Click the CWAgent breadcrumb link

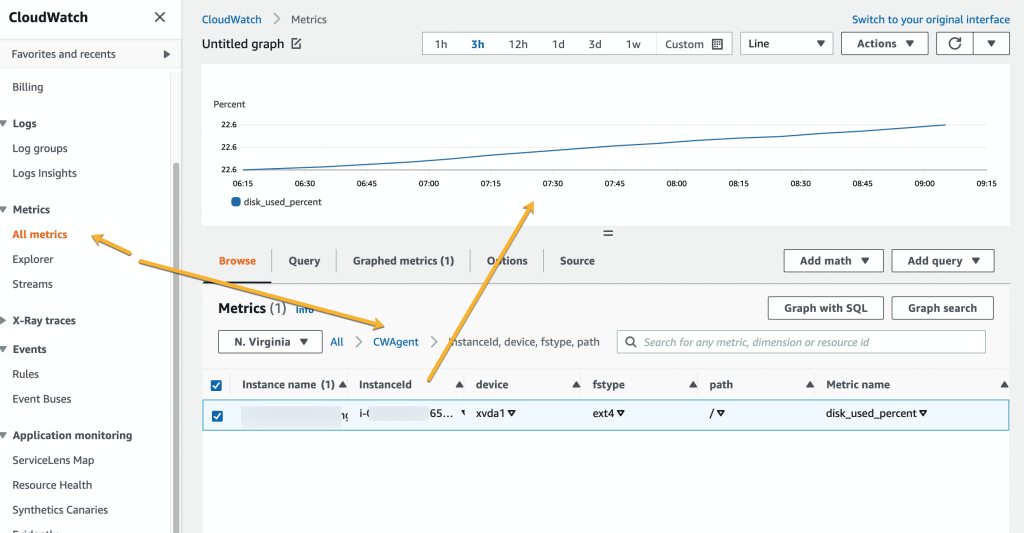(396, 342)
